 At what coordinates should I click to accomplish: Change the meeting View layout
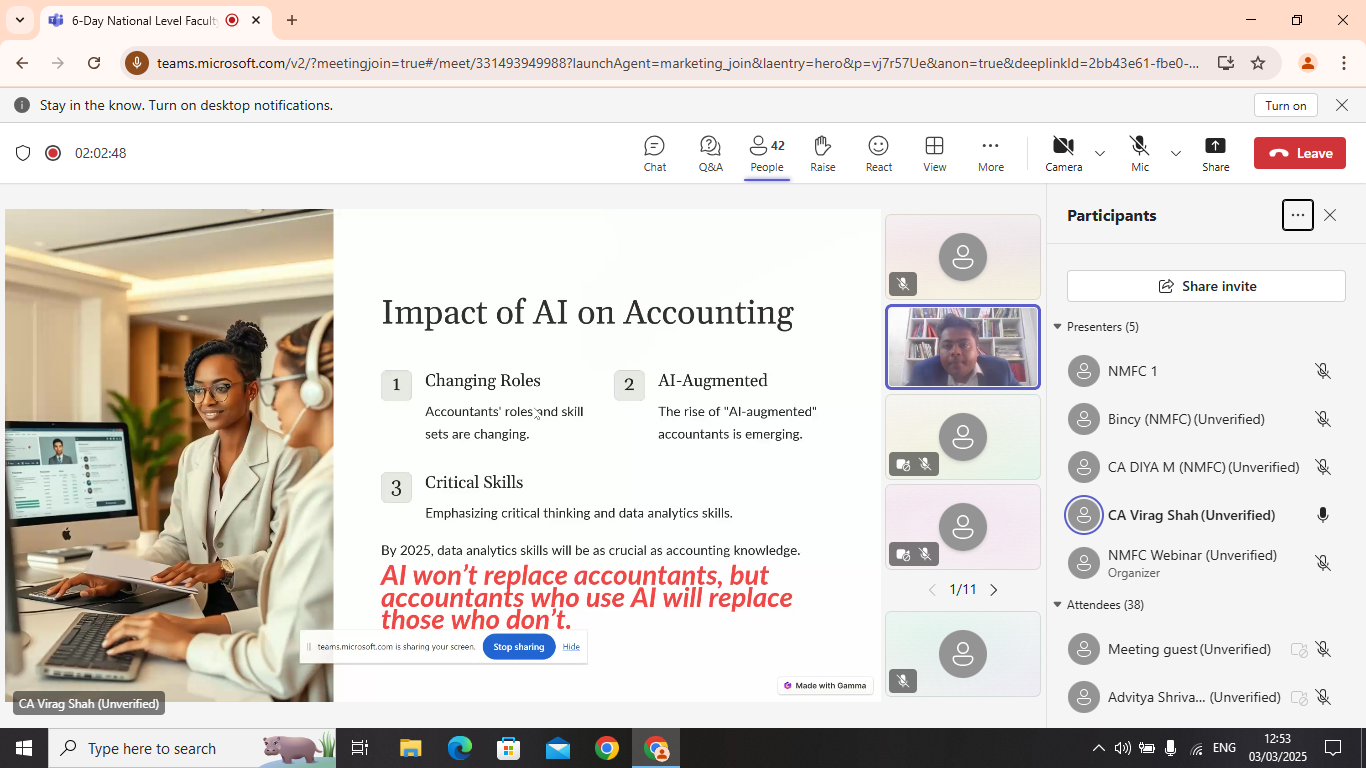934,154
